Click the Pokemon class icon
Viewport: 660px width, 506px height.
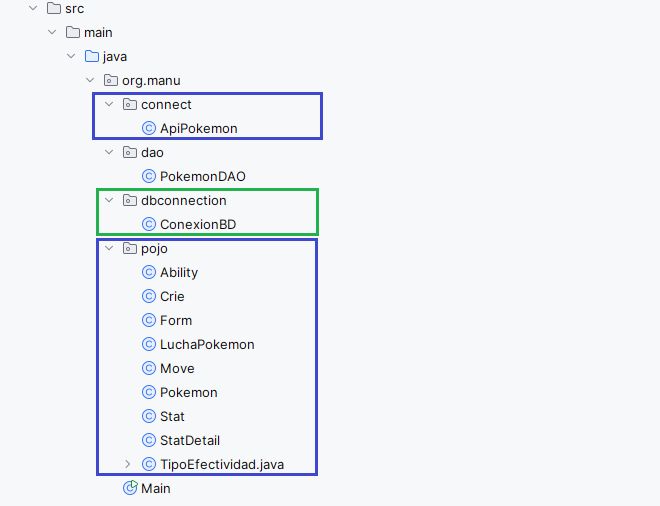pyautogui.click(x=149, y=392)
